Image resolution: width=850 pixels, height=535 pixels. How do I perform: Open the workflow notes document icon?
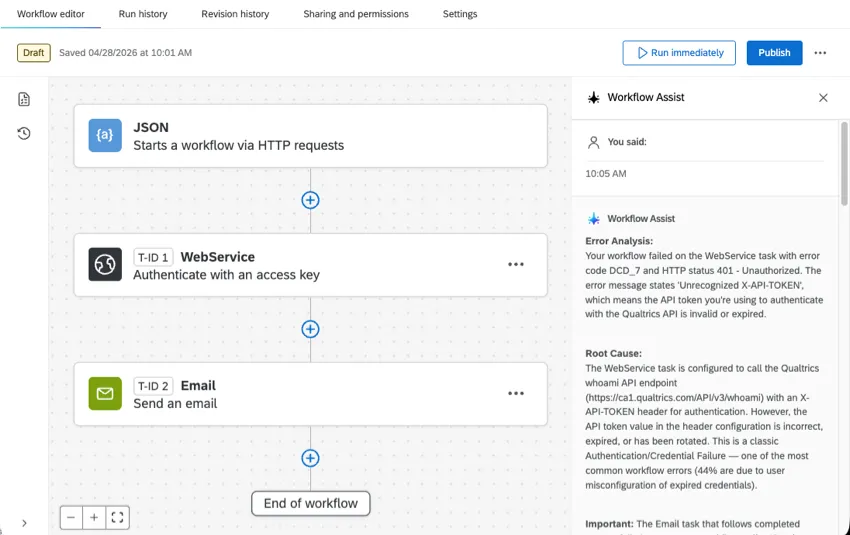[24, 99]
